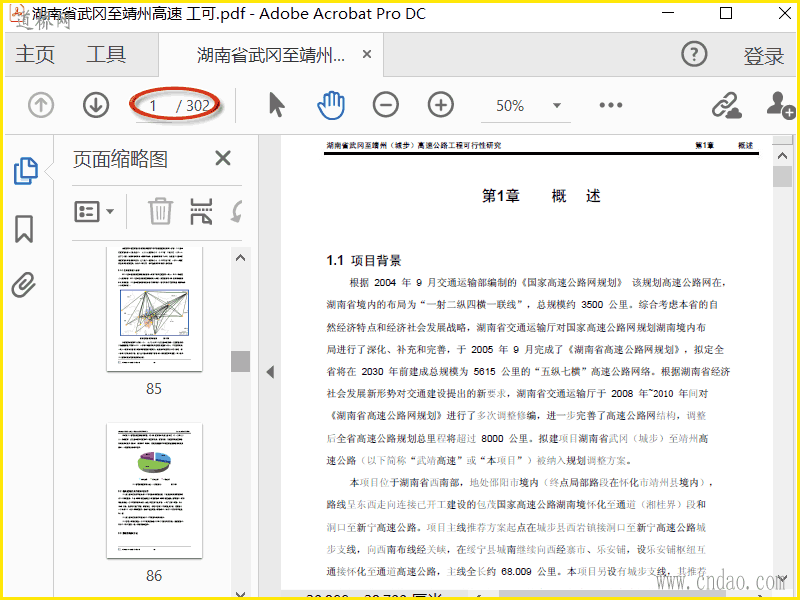Viewport: 800px width, 600px height.
Task: Maximize the Acrobat window
Action: coord(726,13)
